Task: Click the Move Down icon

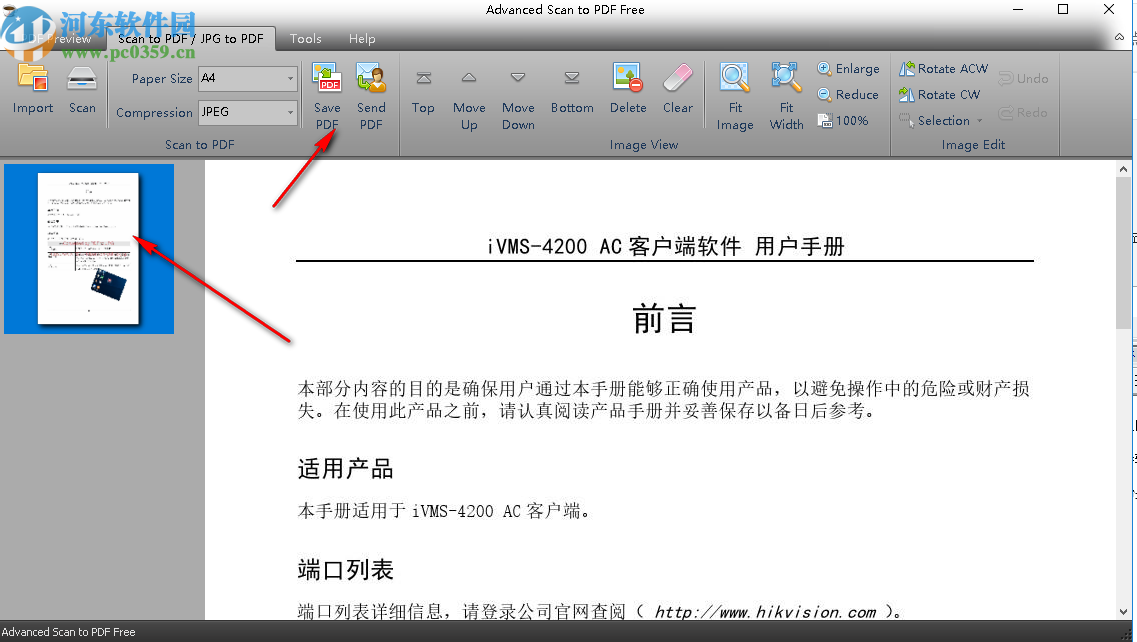Action: pos(518,95)
